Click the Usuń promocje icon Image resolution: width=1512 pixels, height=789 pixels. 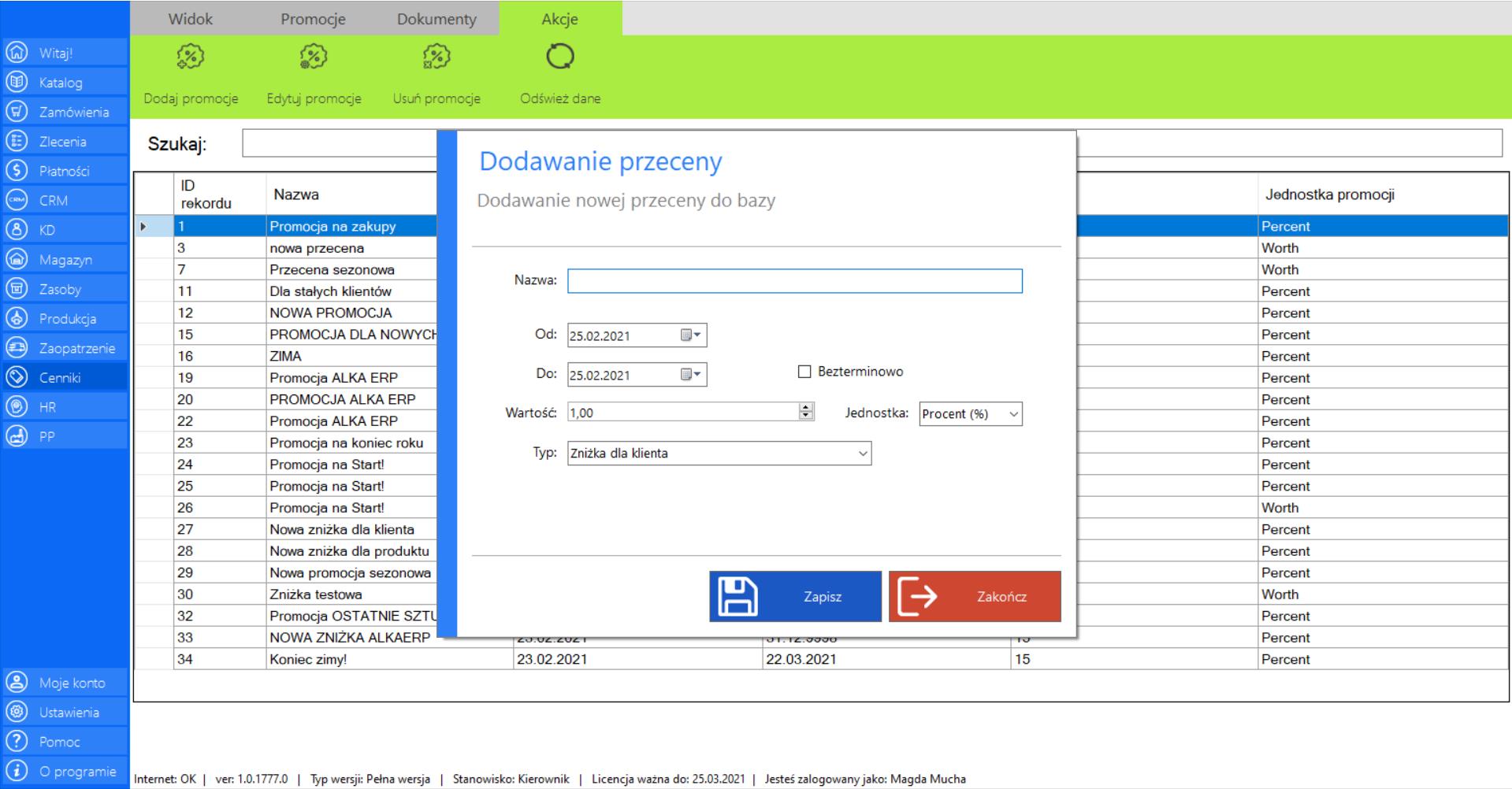pyautogui.click(x=437, y=57)
